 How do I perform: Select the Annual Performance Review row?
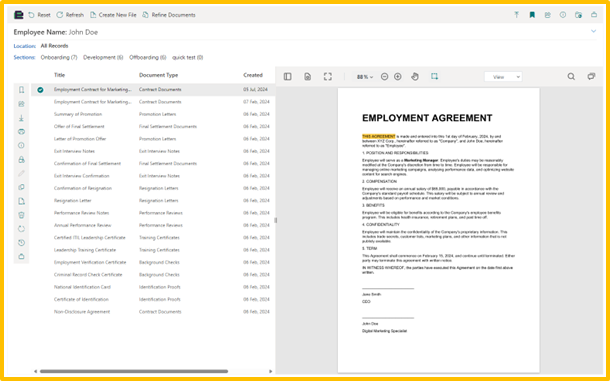click(153, 225)
